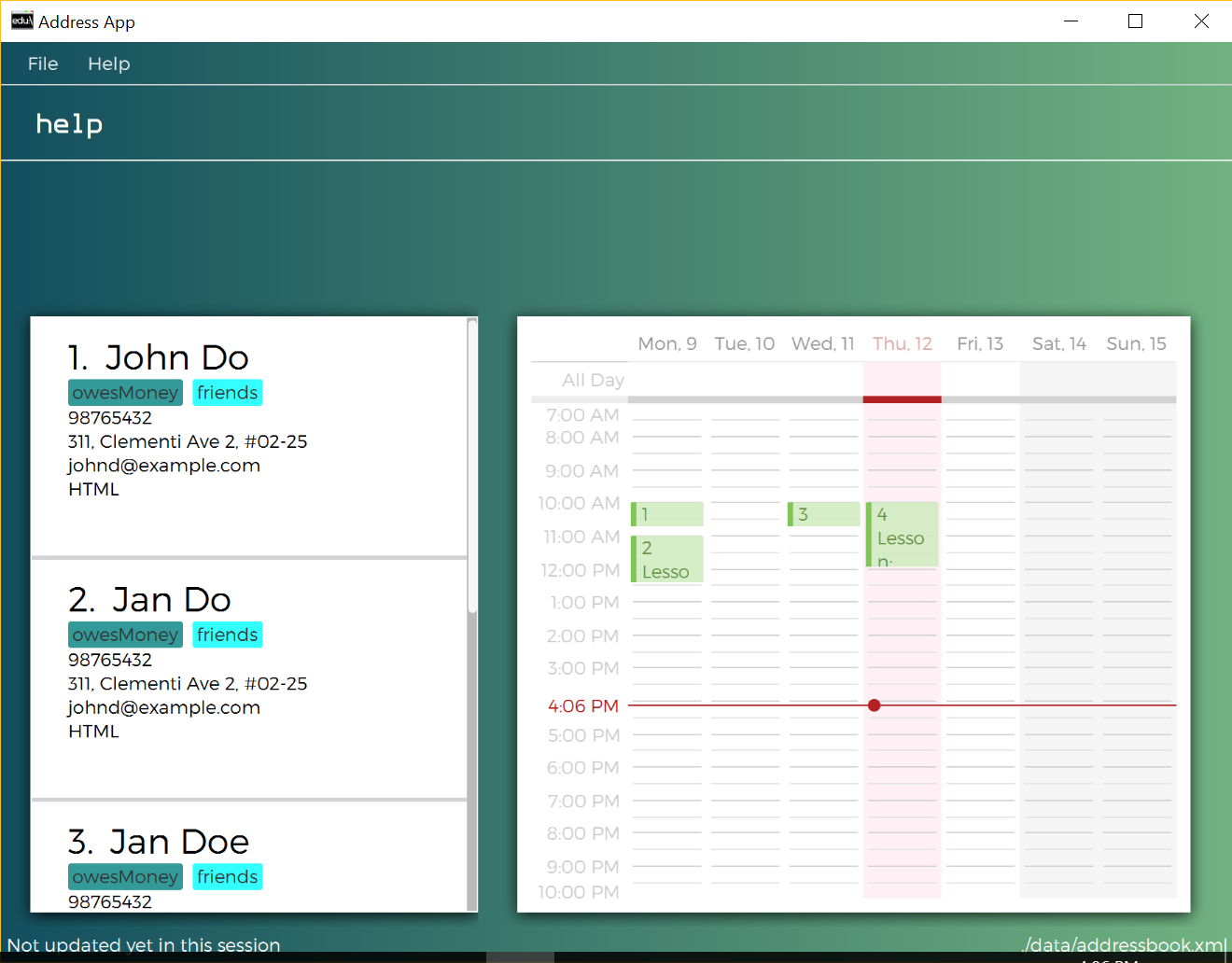Image resolution: width=1232 pixels, height=963 pixels.
Task: Click John Do's phone number 98765432
Action: click(x=110, y=418)
